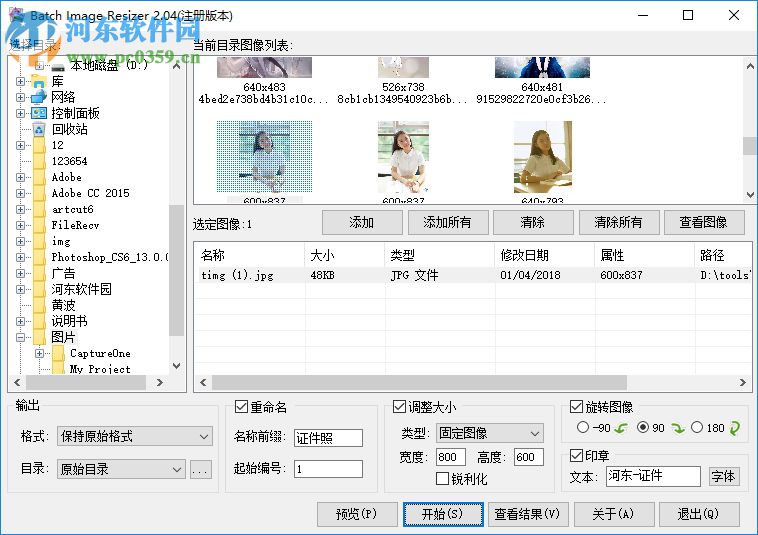758x535 pixels.
Task: Click the green rotate 180 arrow icon
Action: (734, 428)
